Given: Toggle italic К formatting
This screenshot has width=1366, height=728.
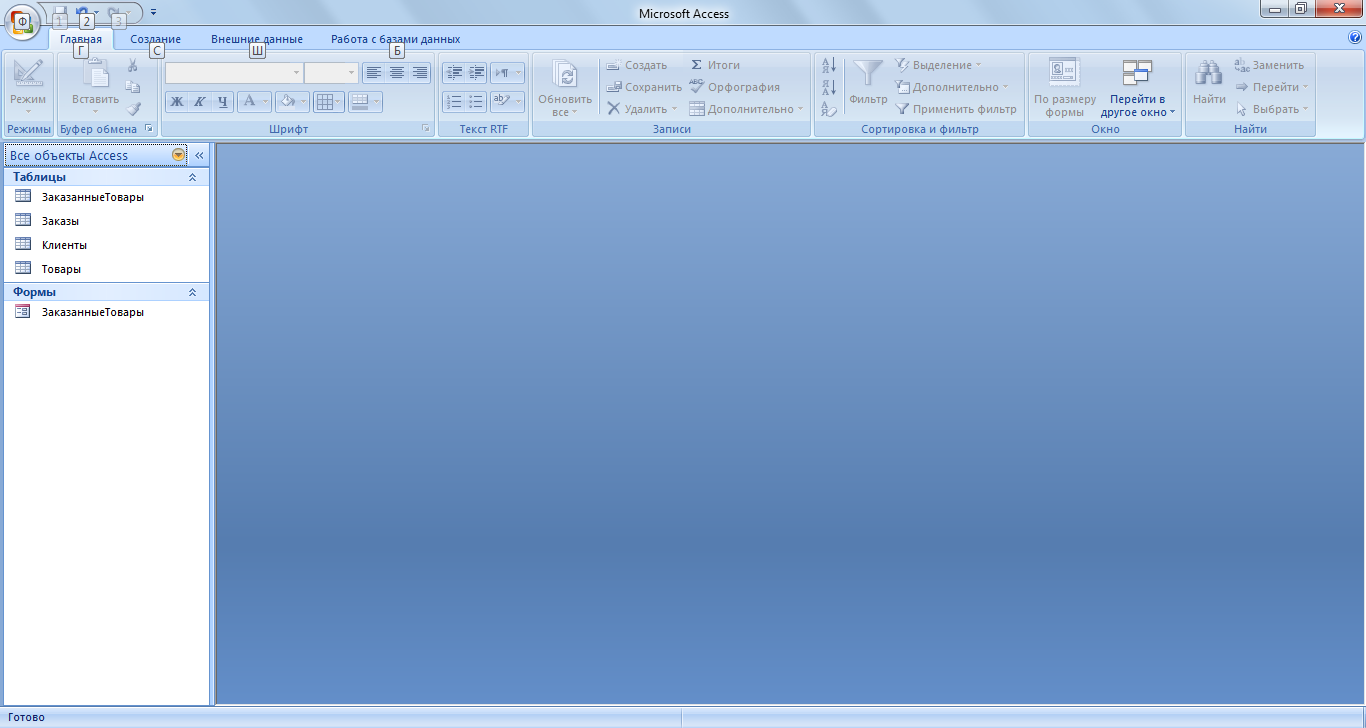Looking at the screenshot, I should tap(200, 101).
